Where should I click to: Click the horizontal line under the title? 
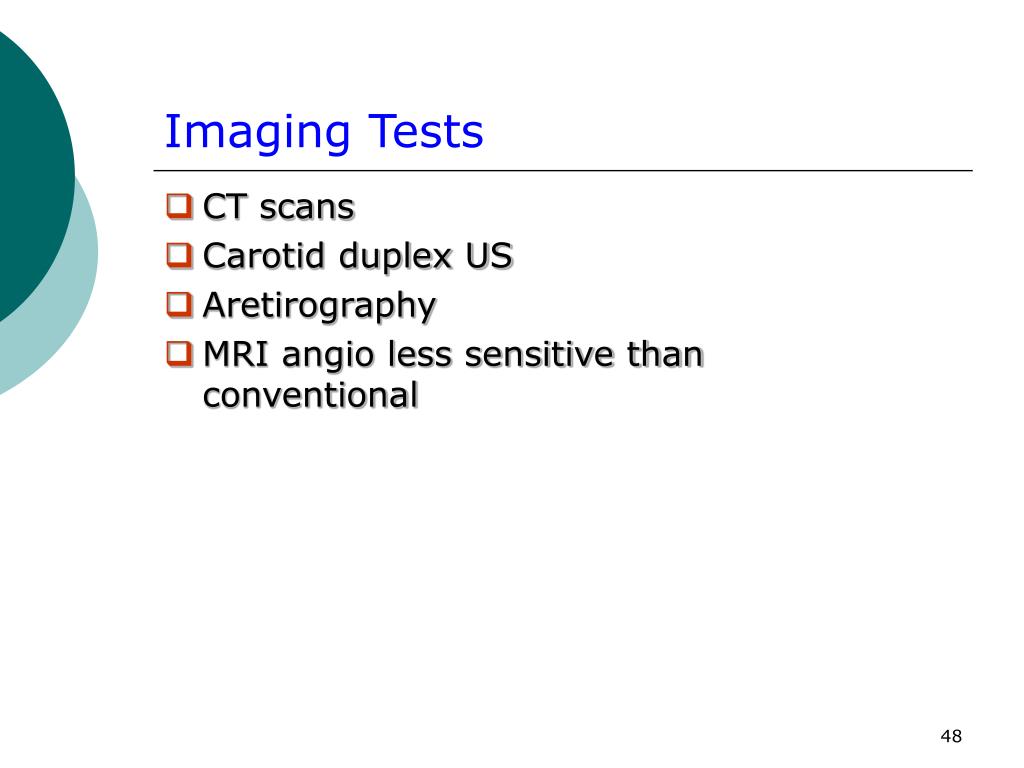pos(563,170)
